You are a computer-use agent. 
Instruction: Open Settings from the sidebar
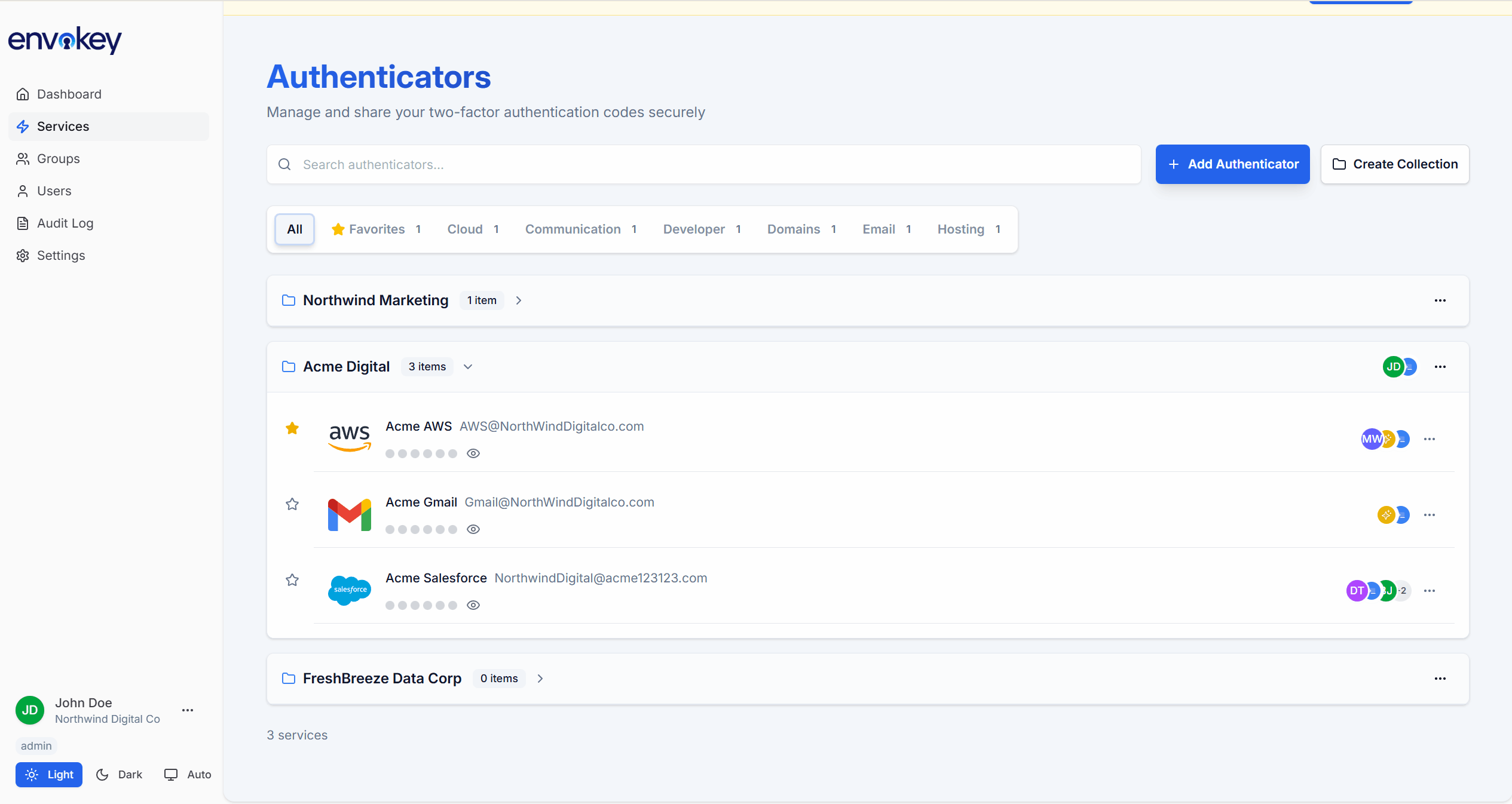tap(109, 256)
